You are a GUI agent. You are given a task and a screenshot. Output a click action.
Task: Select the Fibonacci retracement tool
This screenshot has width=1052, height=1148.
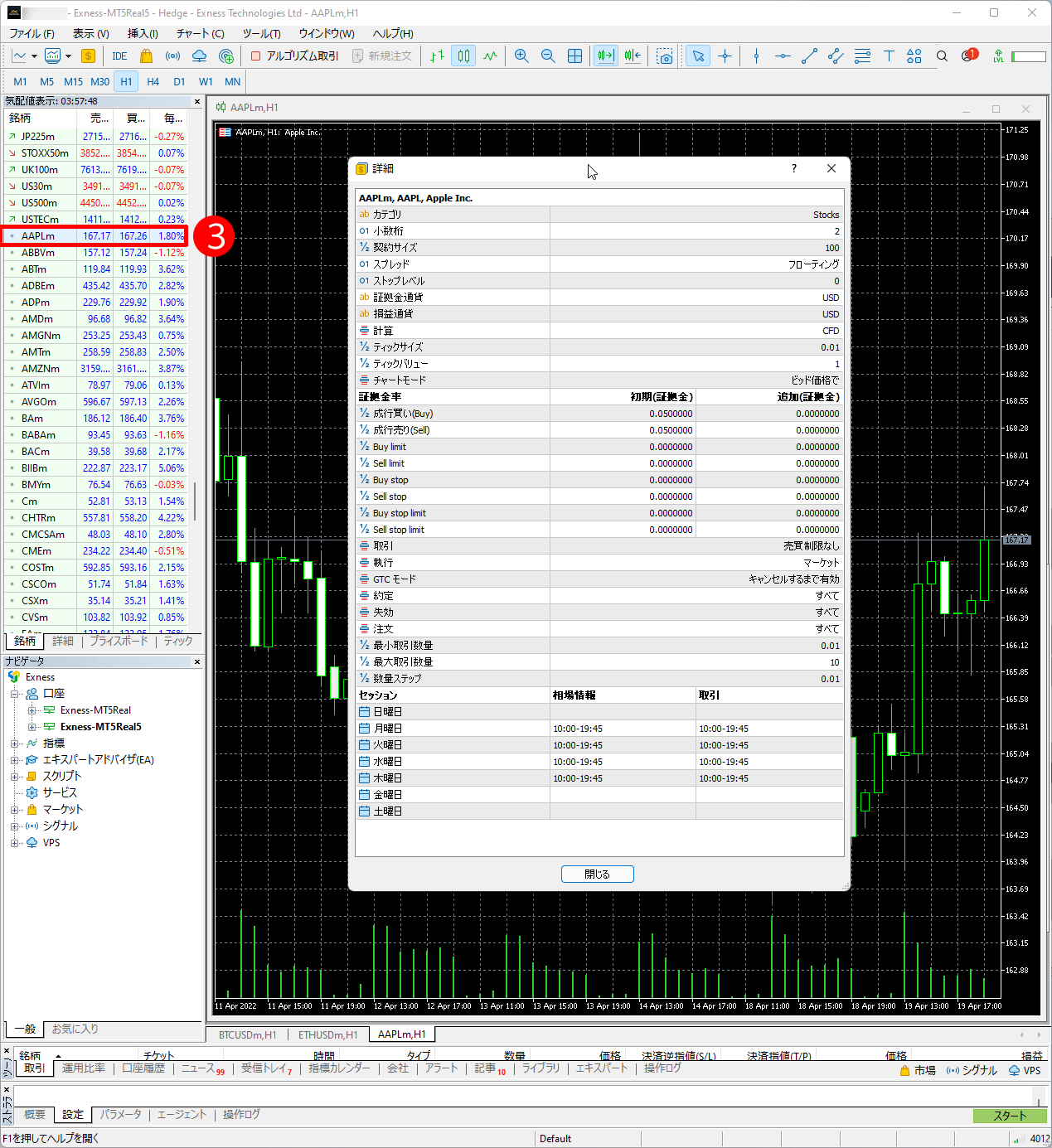pyautogui.click(x=862, y=56)
